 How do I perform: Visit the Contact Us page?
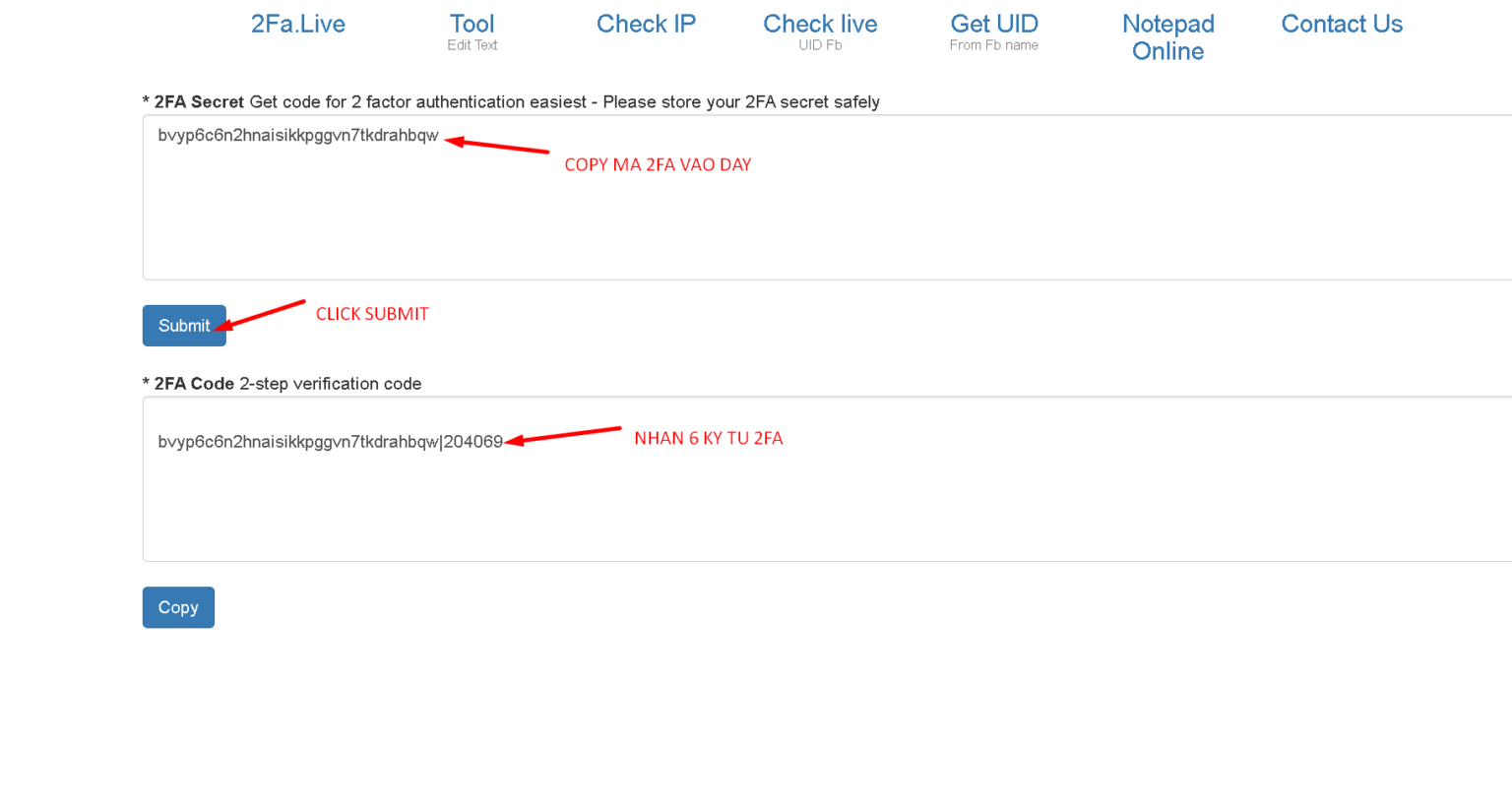[1341, 25]
